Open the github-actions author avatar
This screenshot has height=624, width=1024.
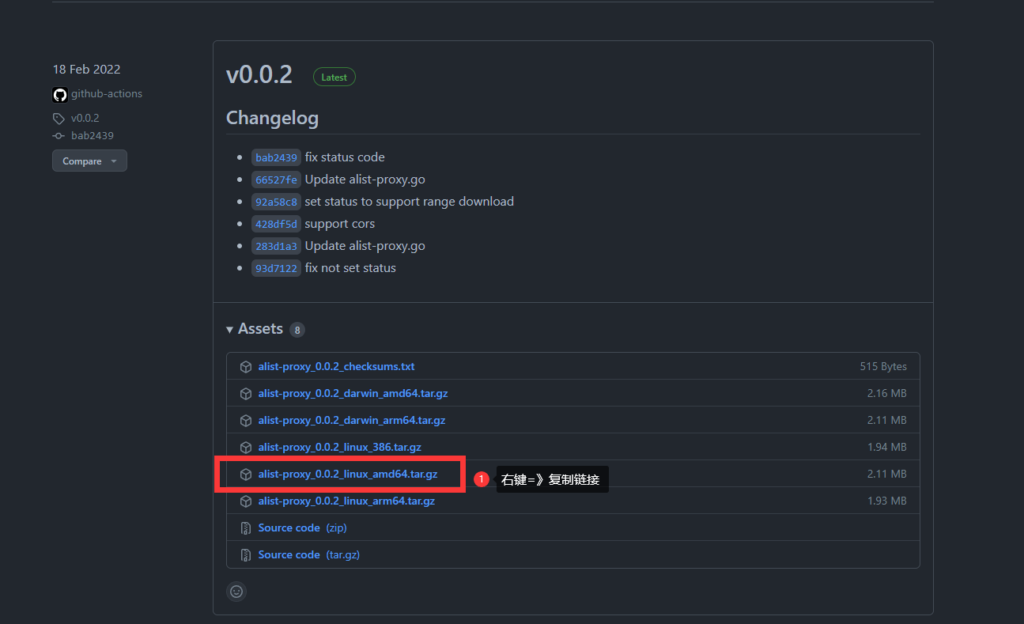tap(59, 95)
